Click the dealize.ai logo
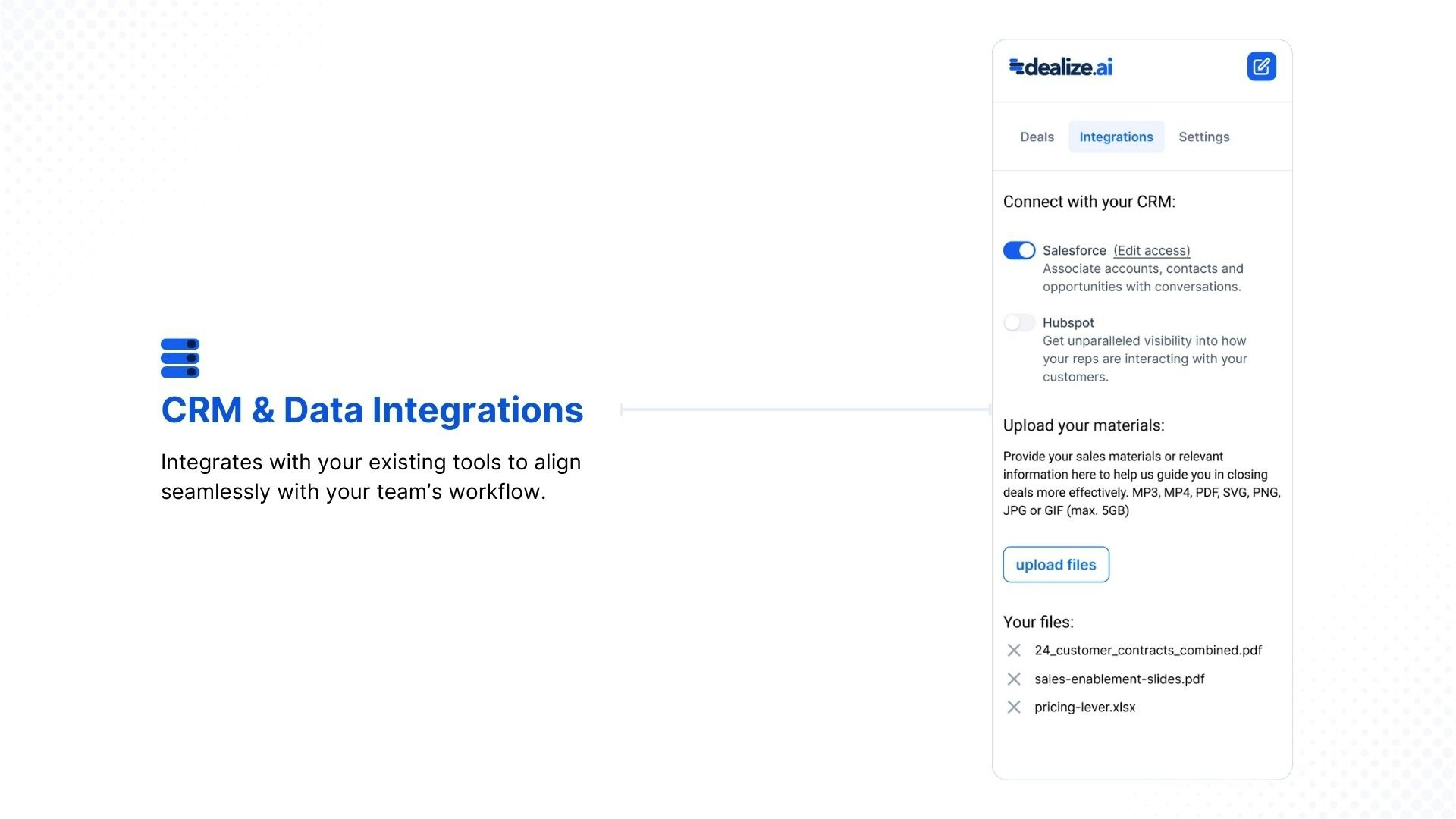The width and height of the screenshot is (1456, 819). pyautogui.click(x=1060, y=67)
